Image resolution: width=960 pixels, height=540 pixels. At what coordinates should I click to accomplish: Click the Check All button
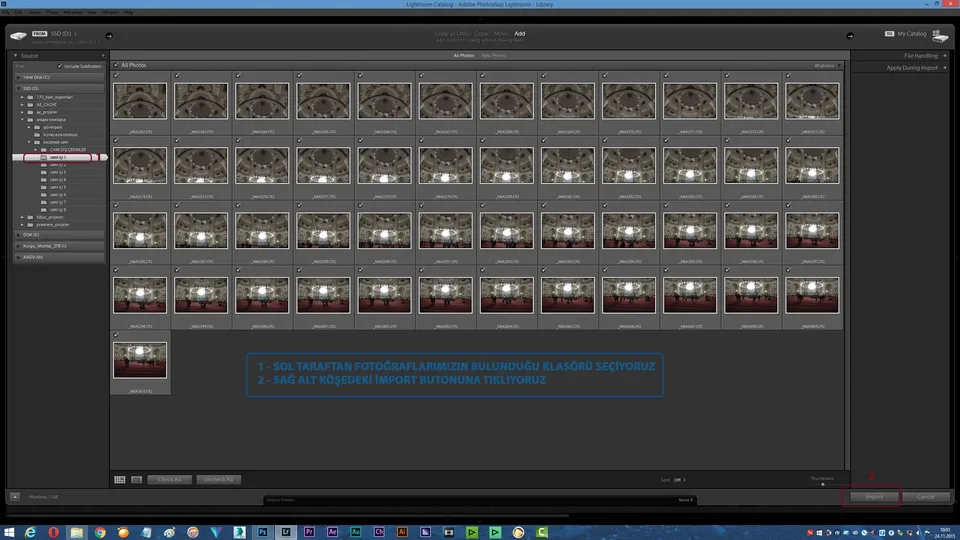point(170,479)
